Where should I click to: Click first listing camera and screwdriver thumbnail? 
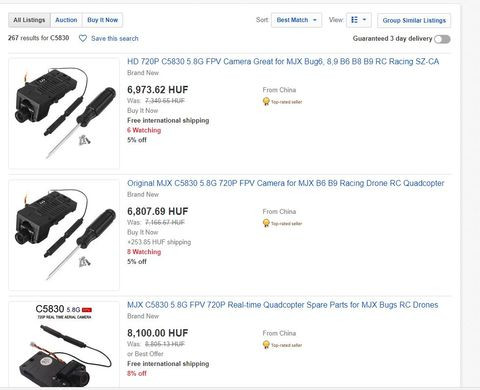pyautogui.click(x=64, y=113)
